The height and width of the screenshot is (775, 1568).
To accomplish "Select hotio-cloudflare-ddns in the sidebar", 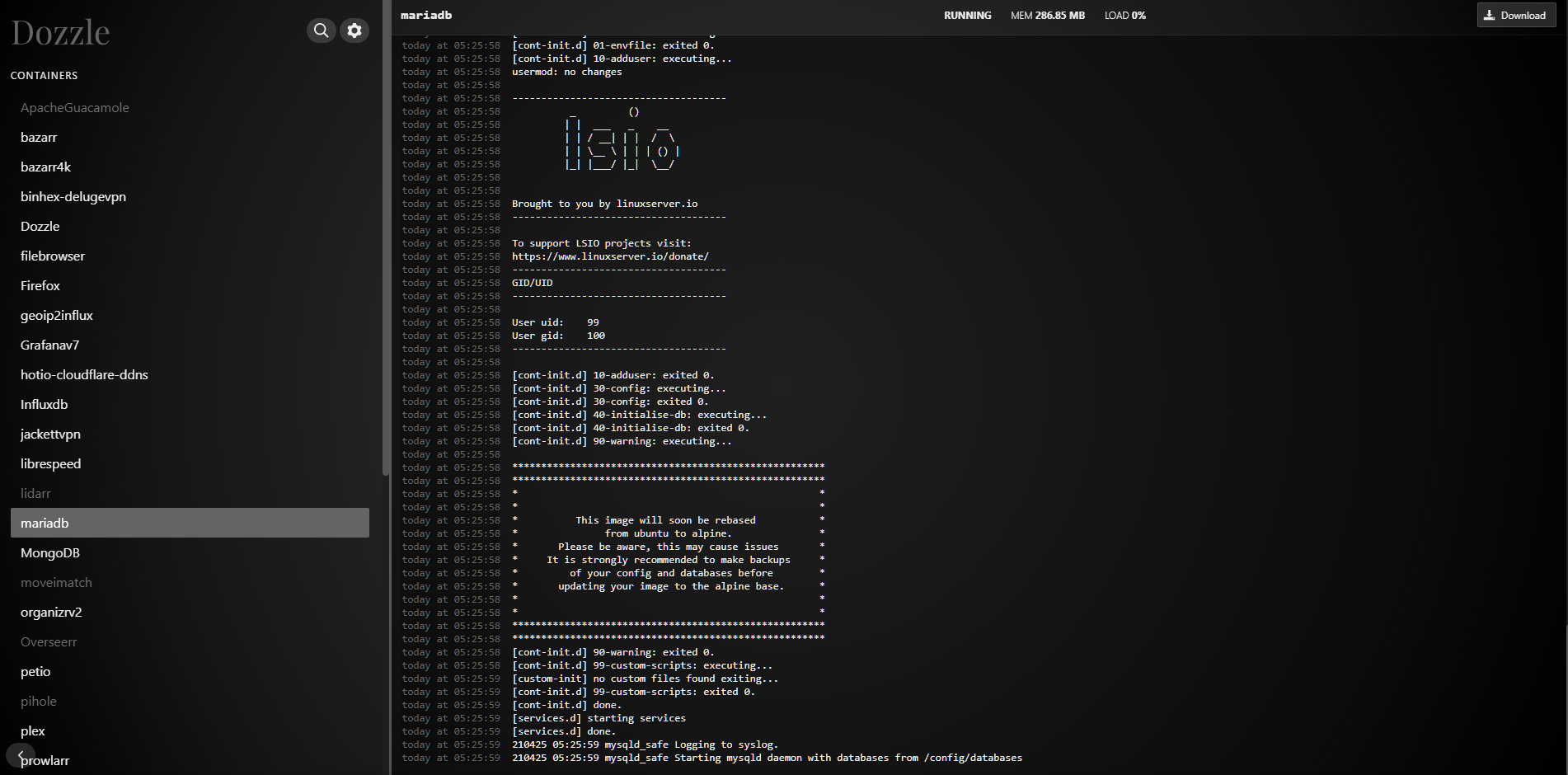I will 84,375.
